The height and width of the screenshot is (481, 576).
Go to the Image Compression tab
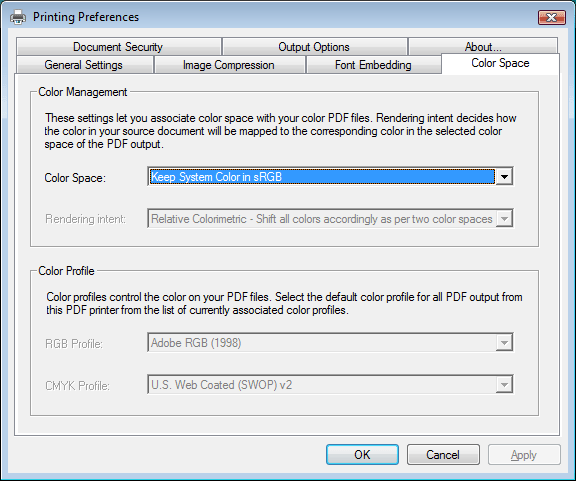coord(229,65)
